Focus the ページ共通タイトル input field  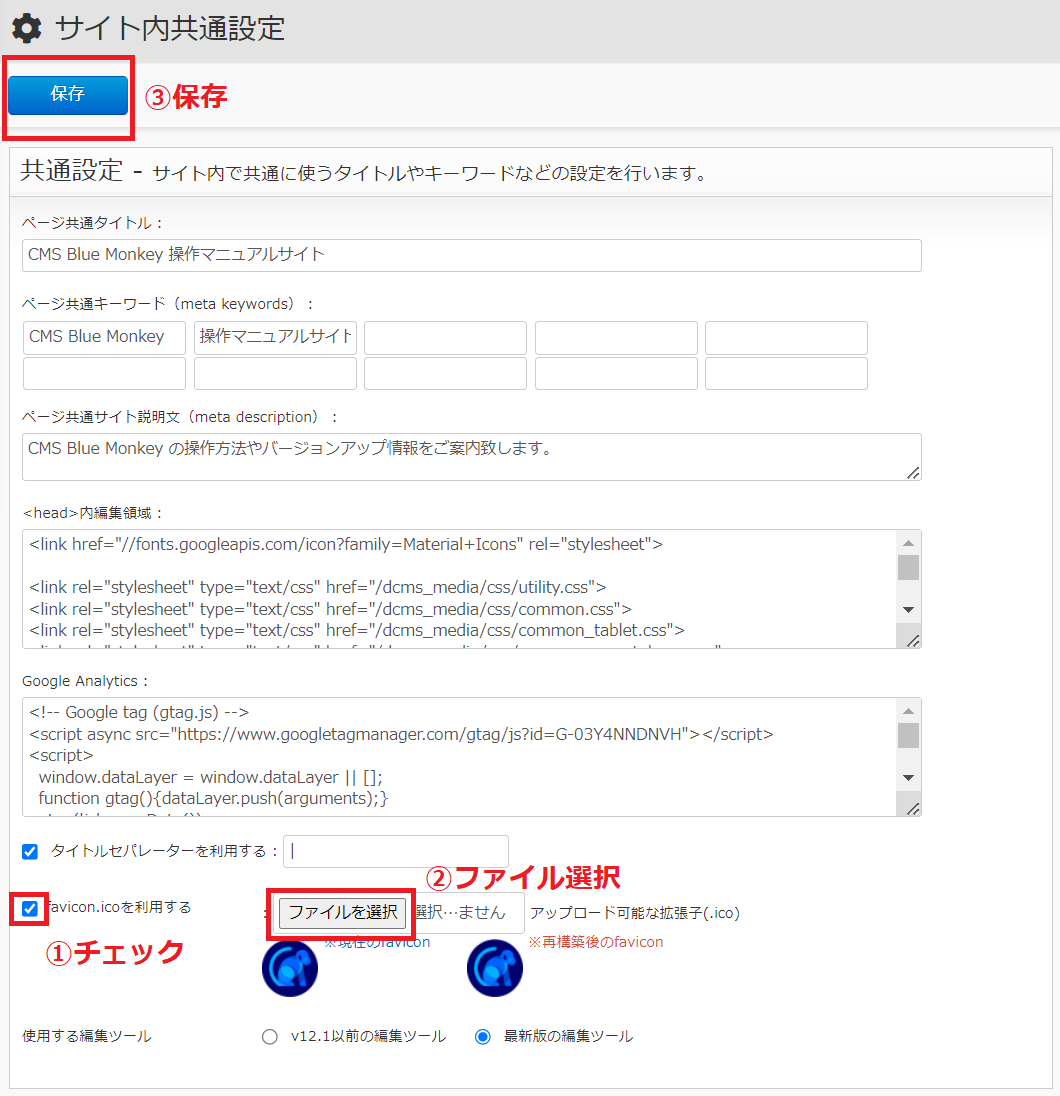point(471,255)
